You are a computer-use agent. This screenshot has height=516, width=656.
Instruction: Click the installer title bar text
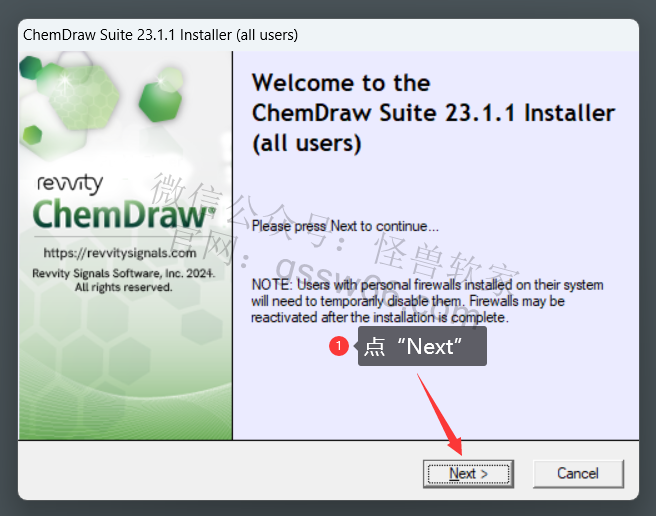coord(161,35)
